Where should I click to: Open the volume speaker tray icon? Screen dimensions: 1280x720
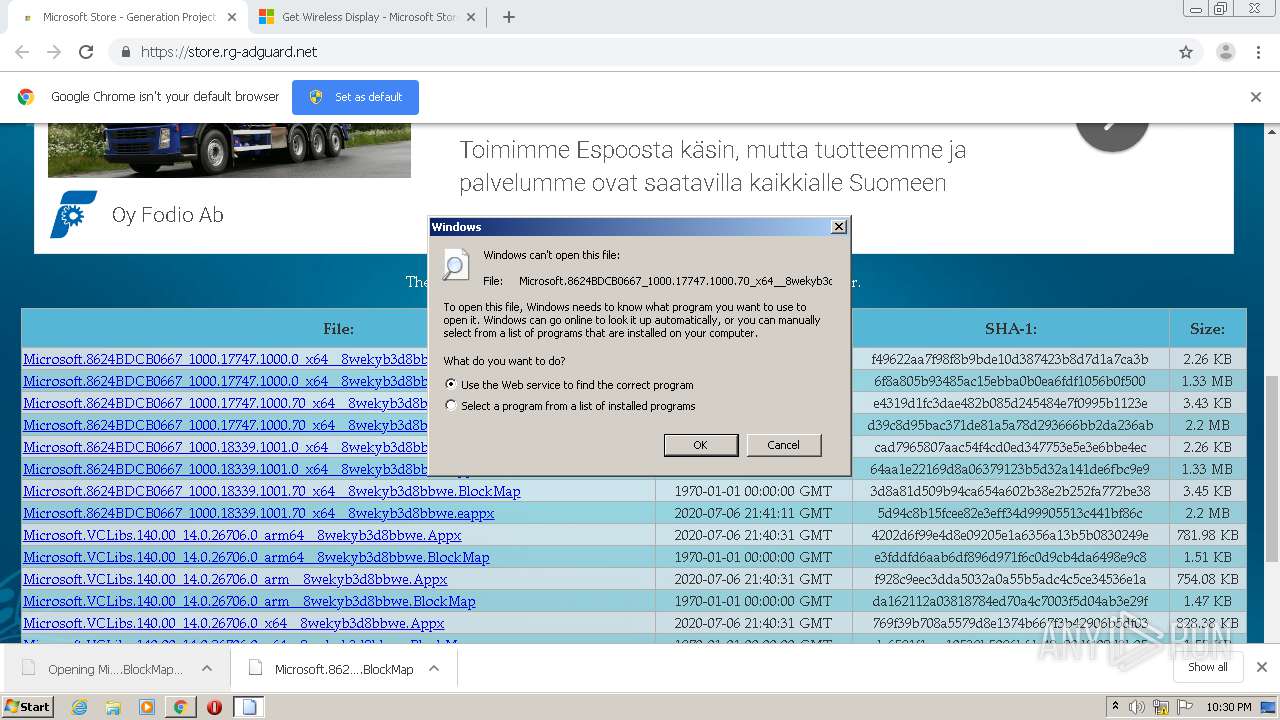(x=1137, y=707)
